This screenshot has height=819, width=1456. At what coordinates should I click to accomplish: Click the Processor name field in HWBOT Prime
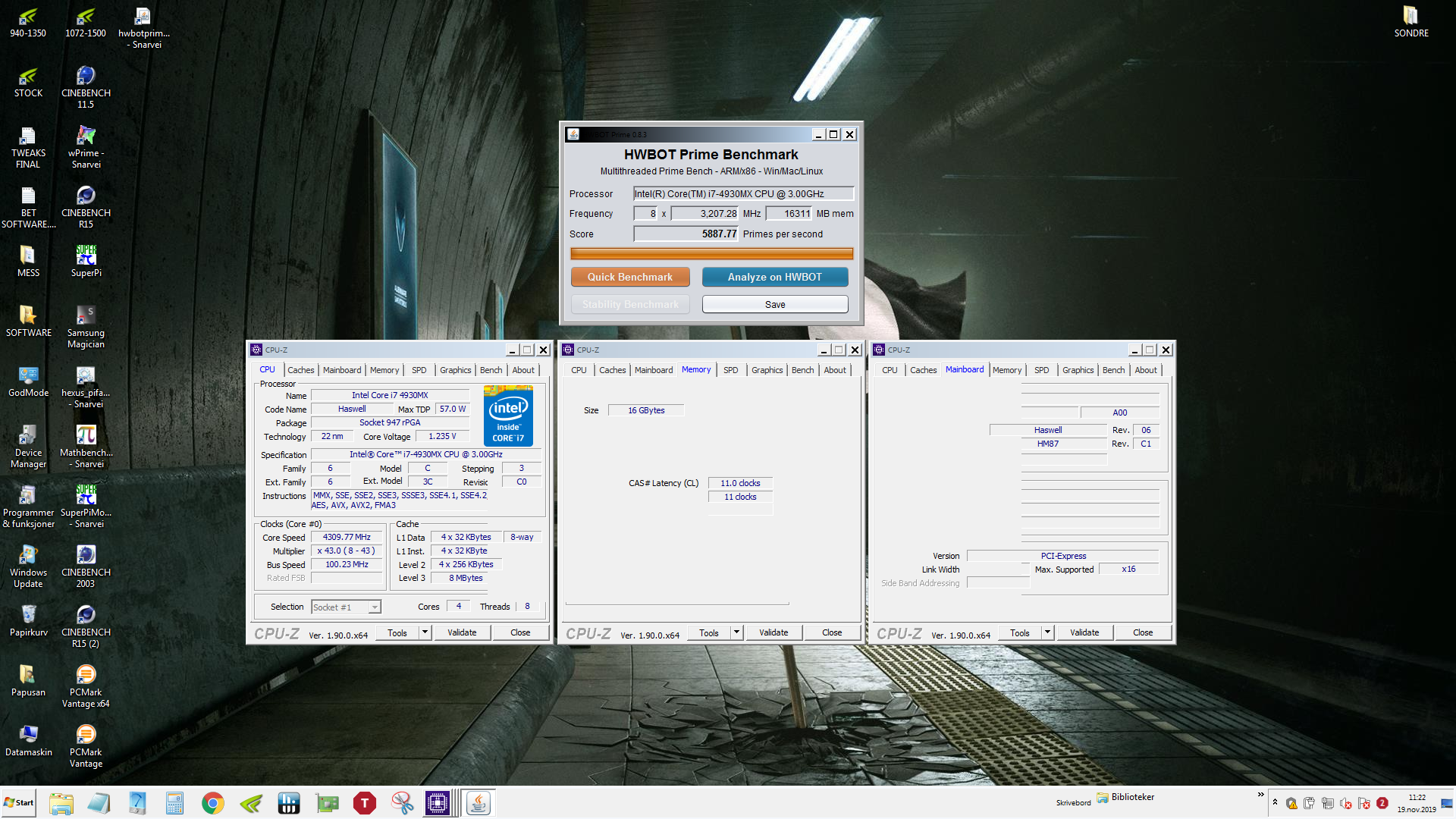743,194
